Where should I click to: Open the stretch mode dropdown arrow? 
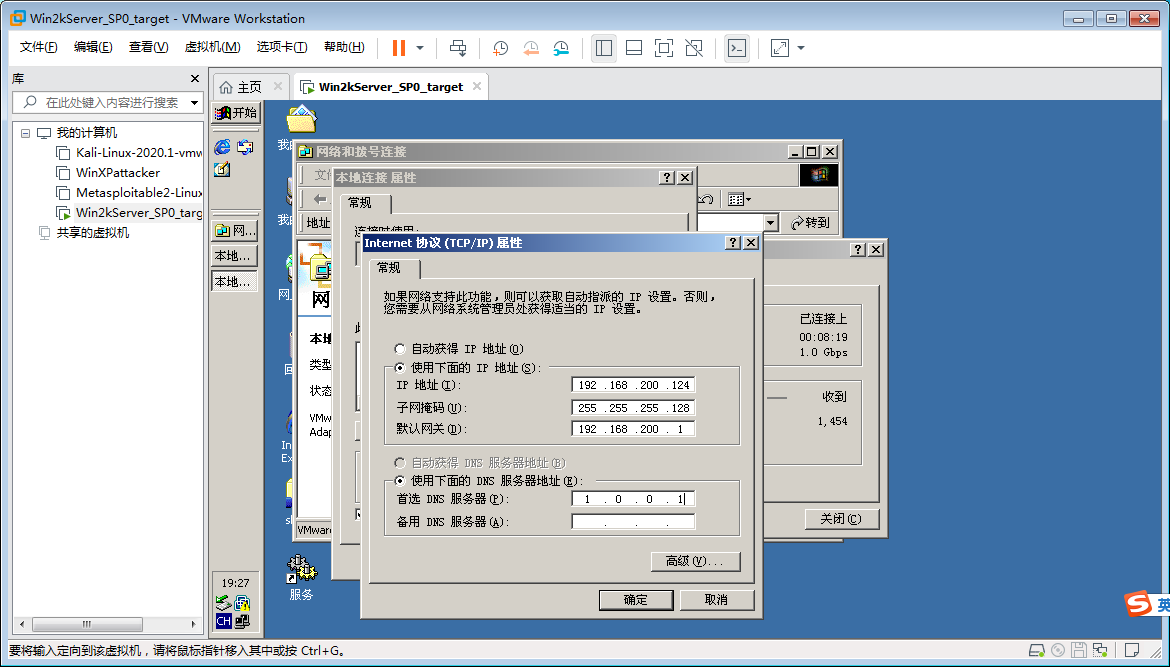pos(801,48)
